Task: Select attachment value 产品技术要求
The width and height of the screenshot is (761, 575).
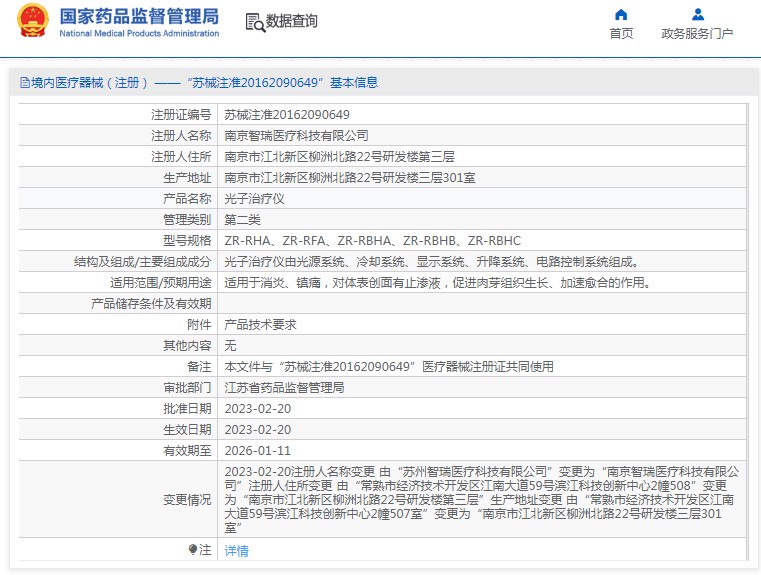Action: 260,325
